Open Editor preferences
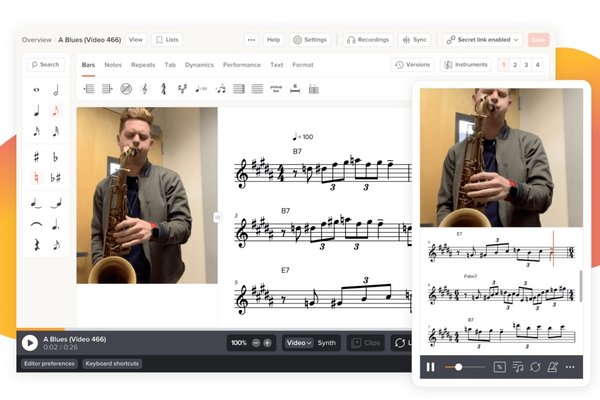Viewport: 600px width, 400px height. [x=49, y=364]
